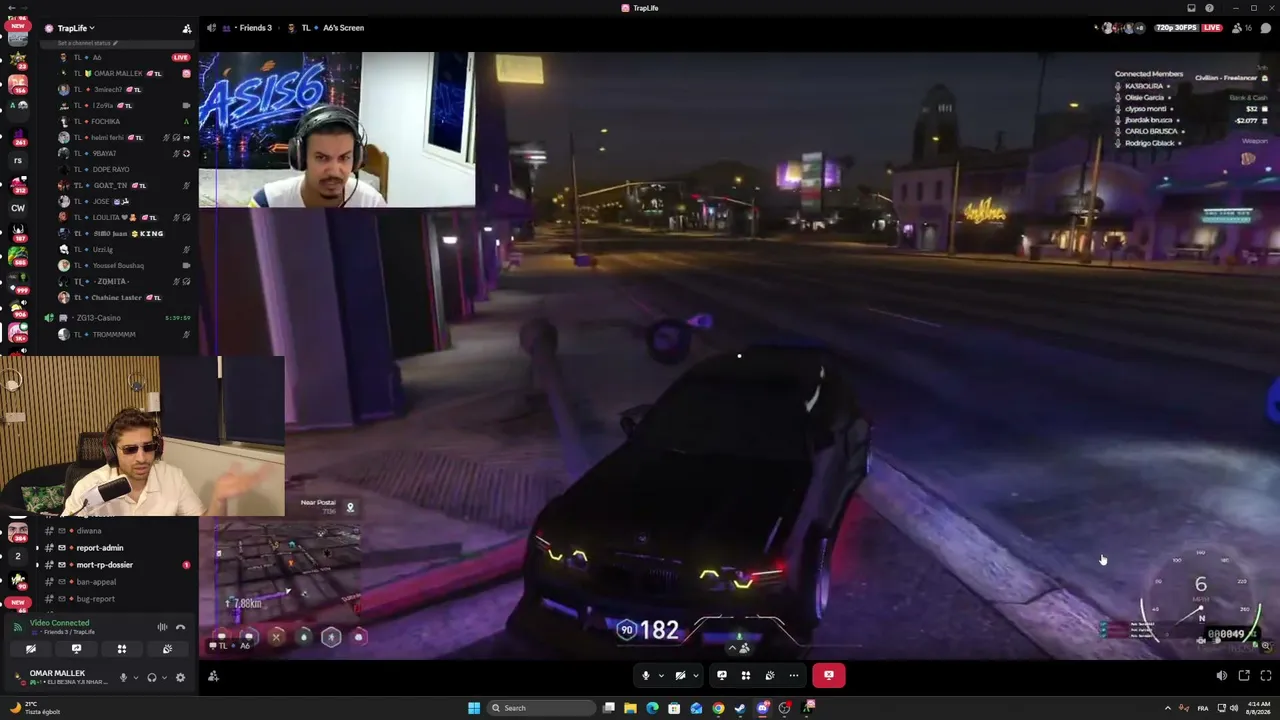Open the rs server in the server list
This screenshot has height=720, width=1280.
(18, 160)
